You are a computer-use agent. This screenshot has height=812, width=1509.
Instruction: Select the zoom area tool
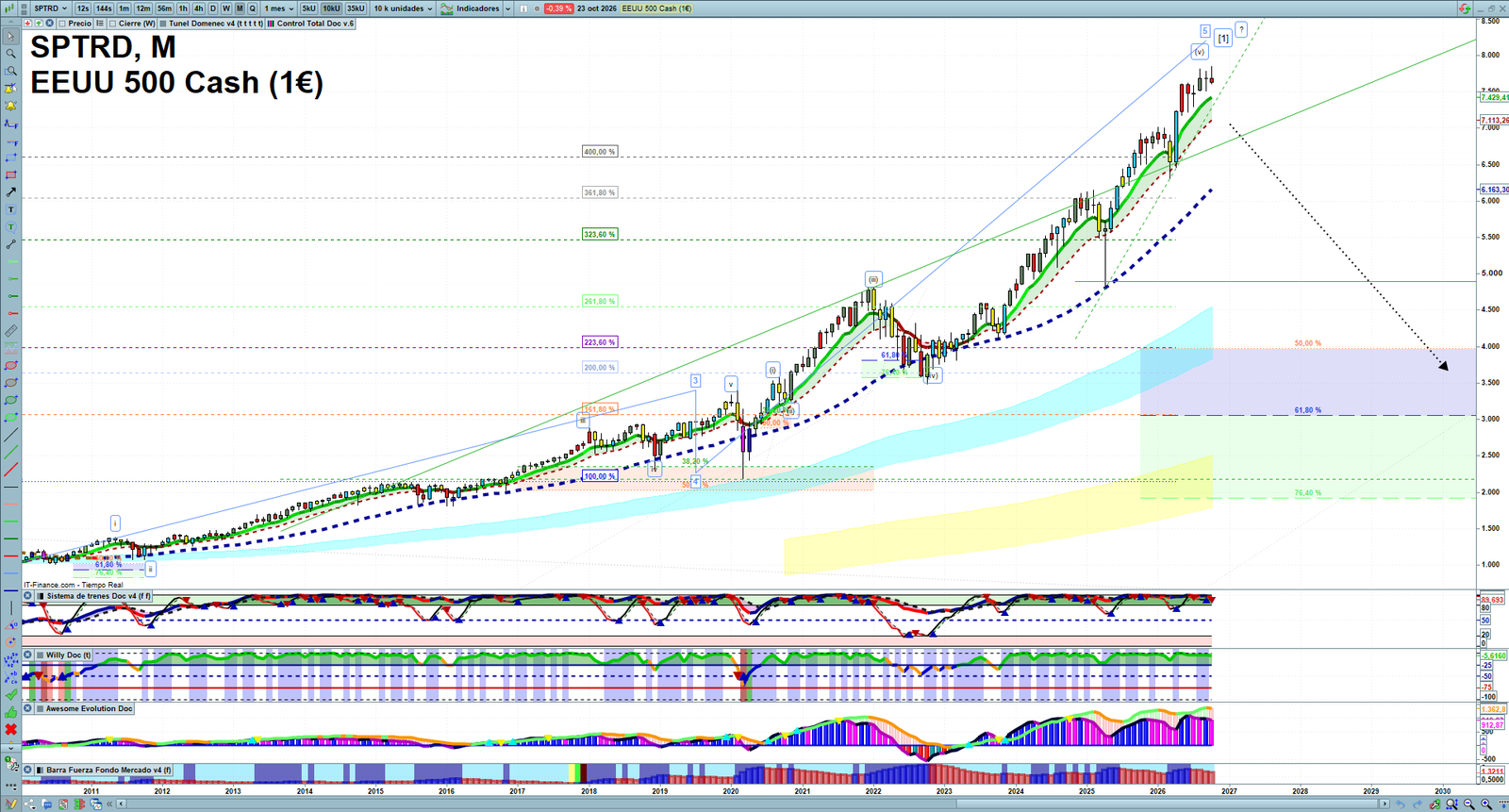pos(11,71)
